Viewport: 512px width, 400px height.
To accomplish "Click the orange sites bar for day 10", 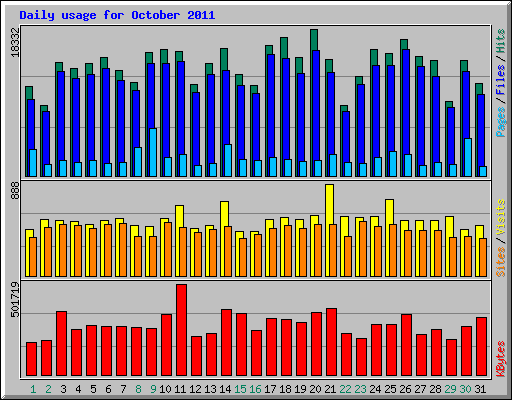I will pos(168,249).
